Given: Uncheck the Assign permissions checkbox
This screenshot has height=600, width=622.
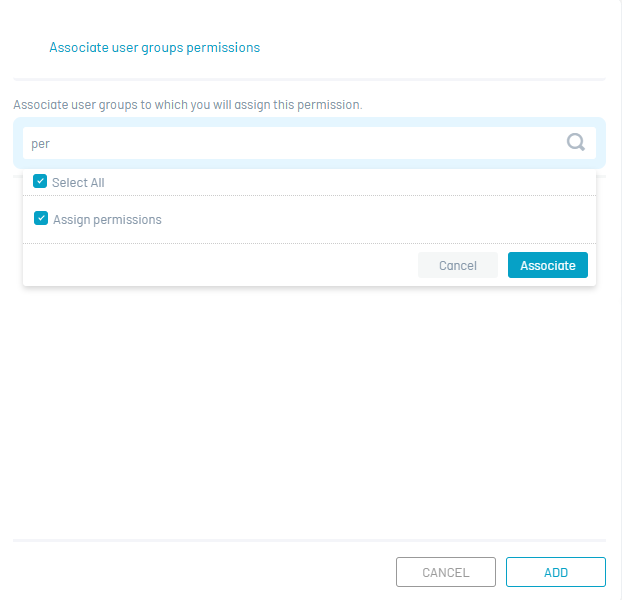Looking at the screenshot, I should [x=41, y=218].
